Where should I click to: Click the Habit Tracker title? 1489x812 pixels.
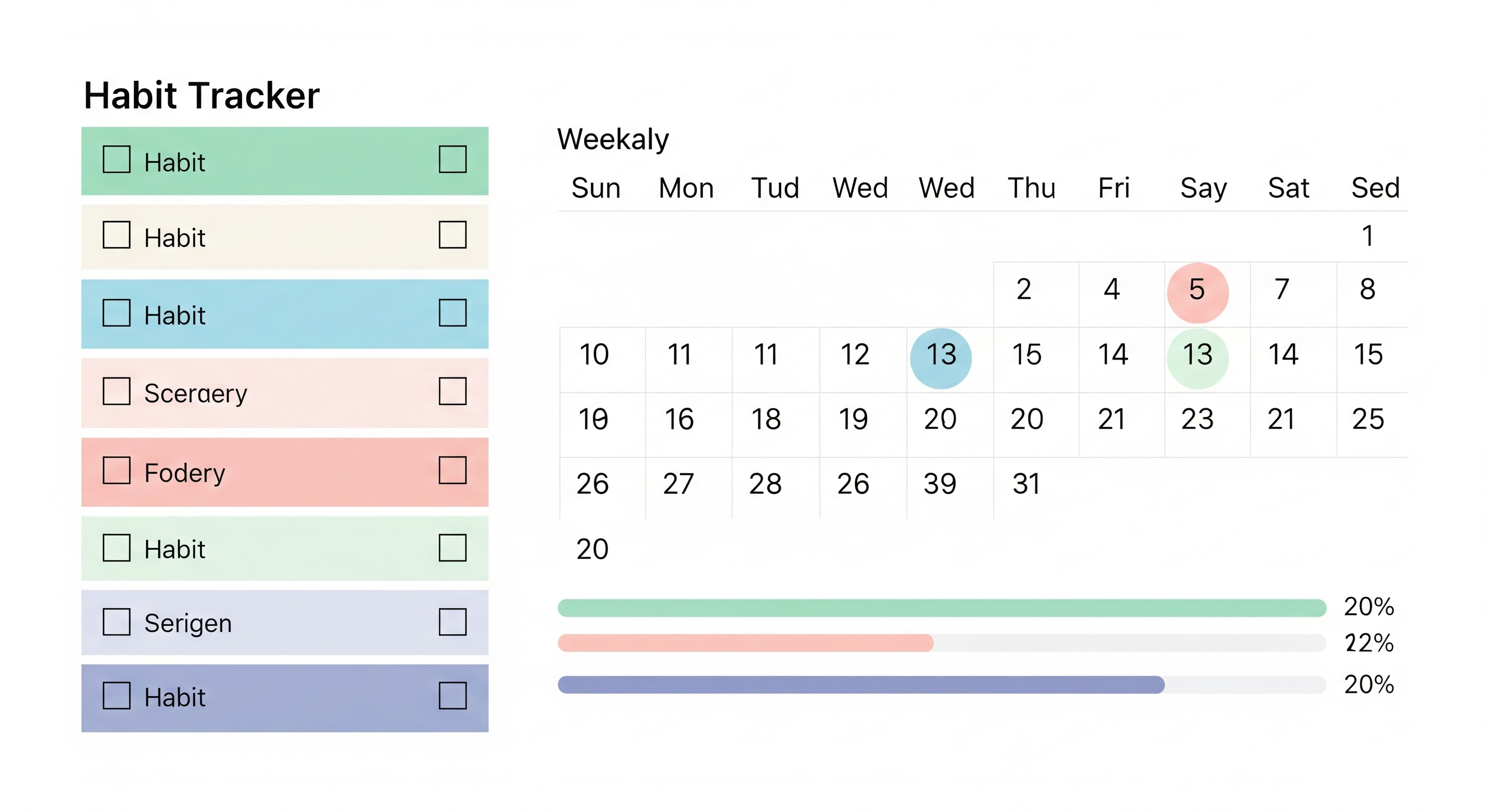point(202,95)
